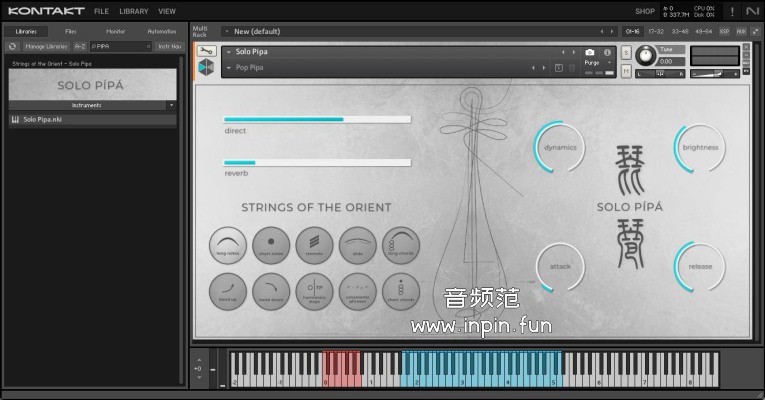The image size is (765, 400).
Task: Select the ornaments phrases articulation
Action: pos(358,291)
